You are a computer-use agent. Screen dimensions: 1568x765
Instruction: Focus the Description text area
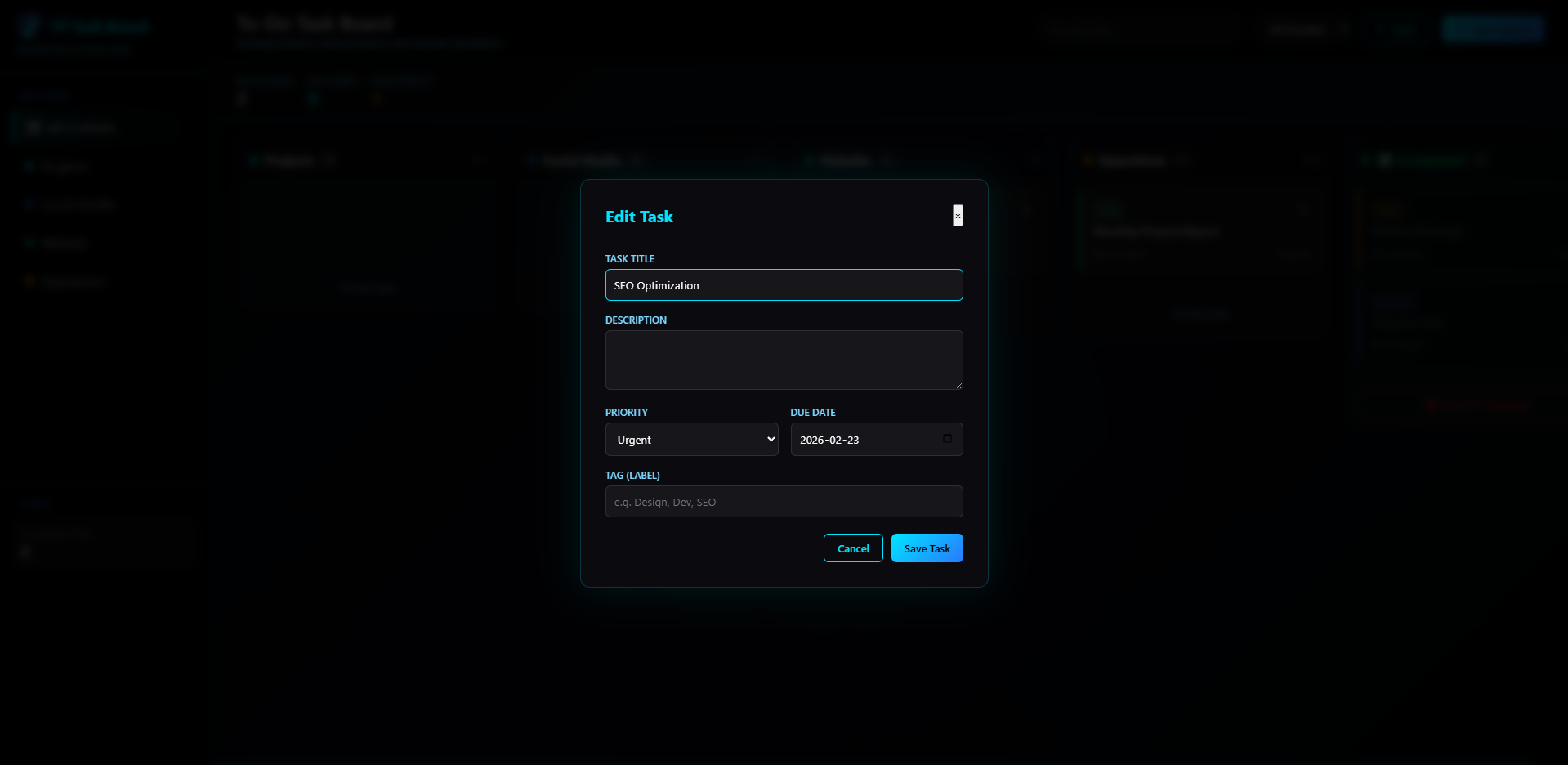(784, 360)
